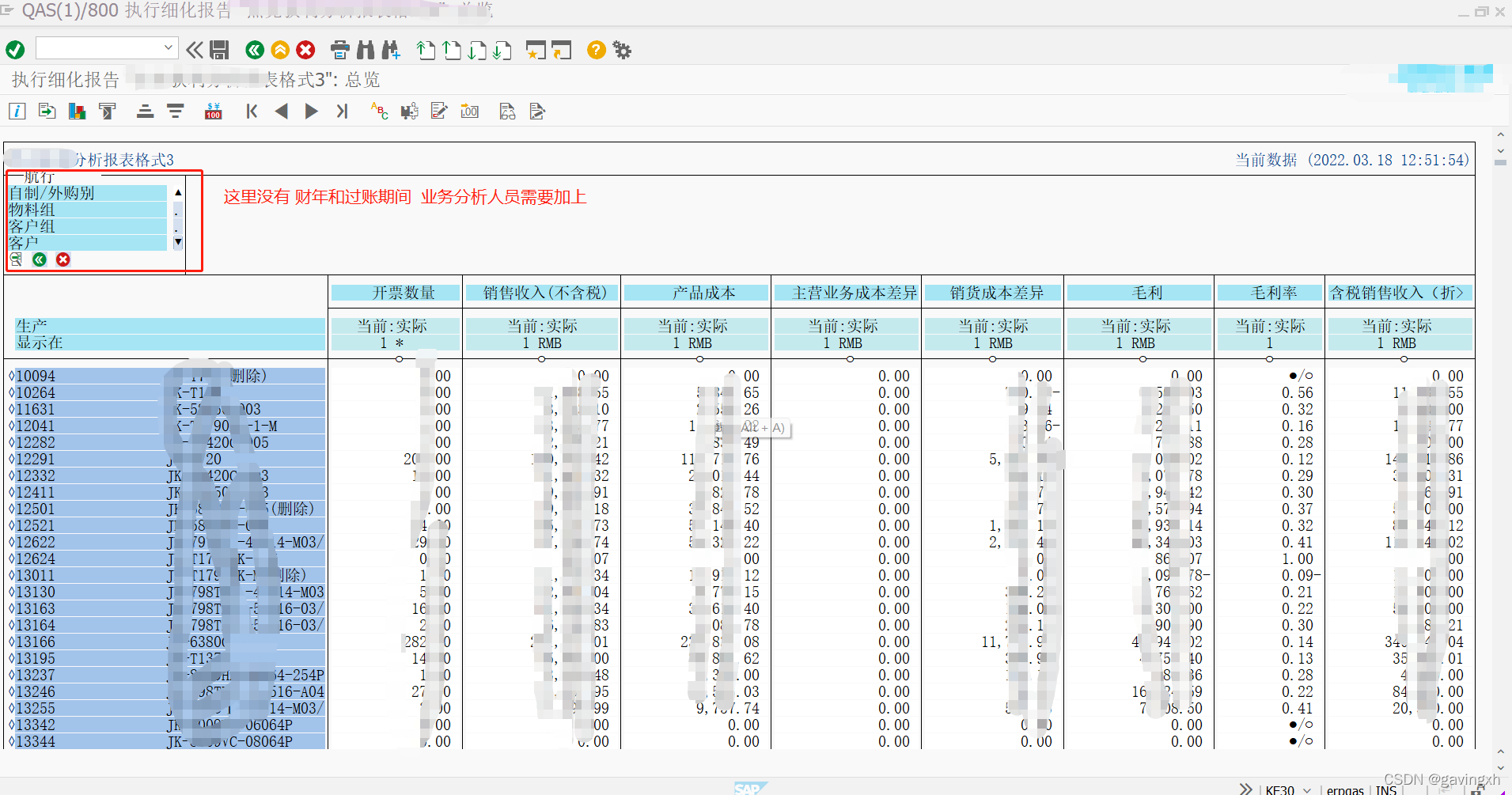
Task: Go to last page icon
Action: click(x=502, y=50)
